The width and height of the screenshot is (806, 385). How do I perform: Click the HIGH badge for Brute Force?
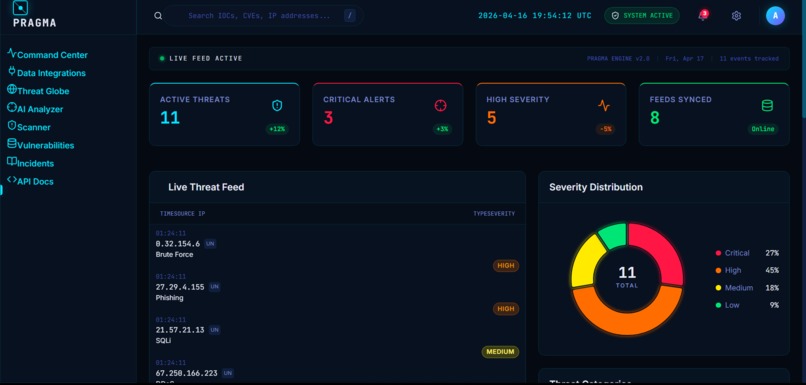[506, 266]
